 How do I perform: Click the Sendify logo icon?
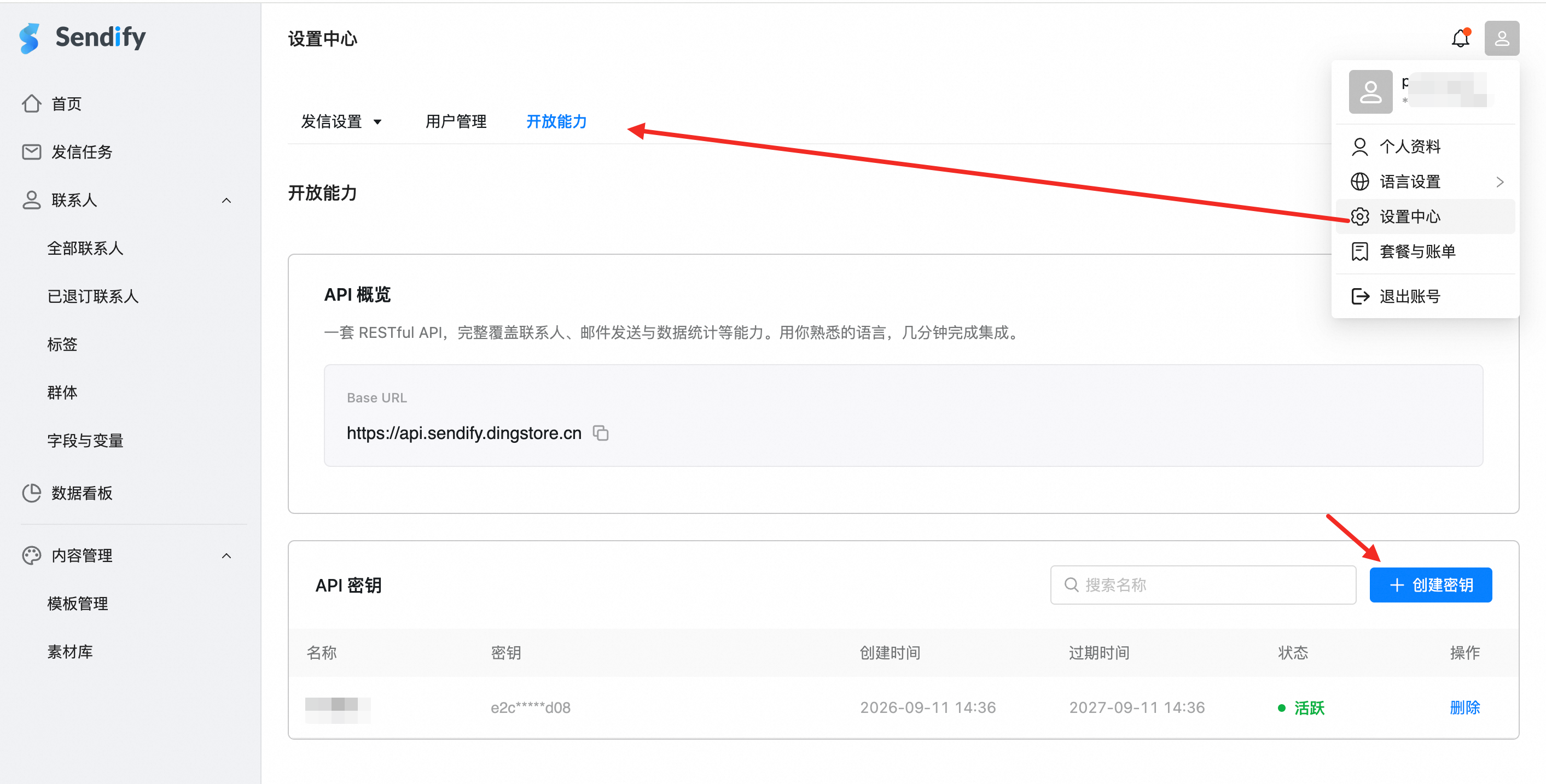point(29,38)
